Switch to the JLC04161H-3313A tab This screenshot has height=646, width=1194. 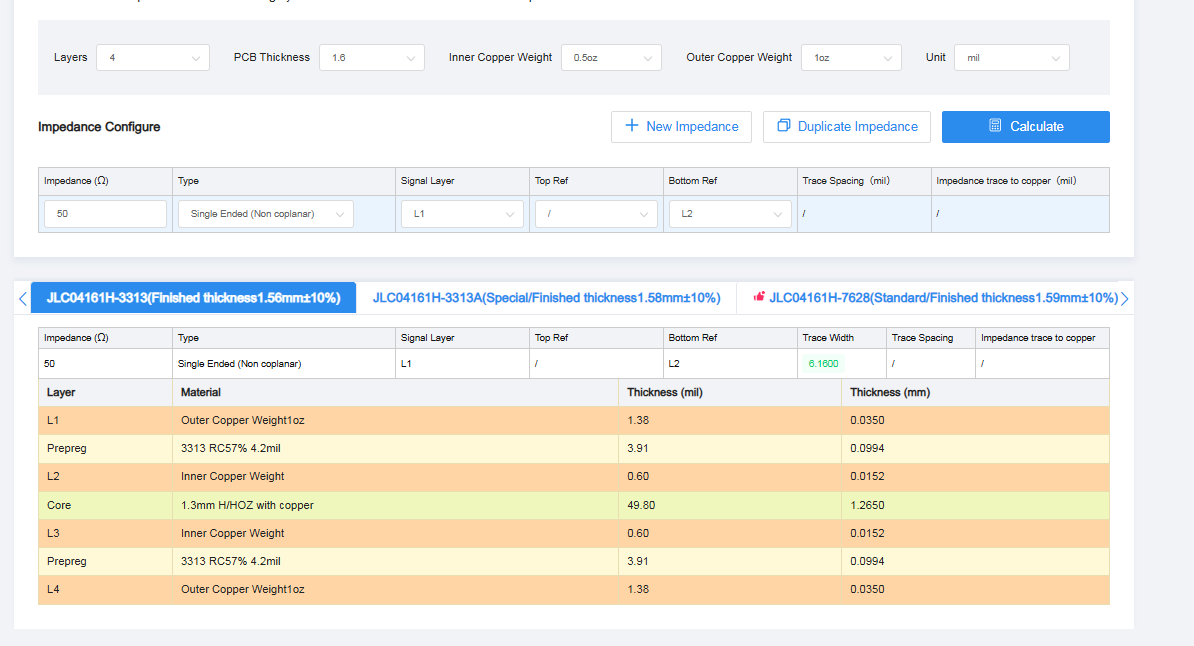[x=546, y=298]
